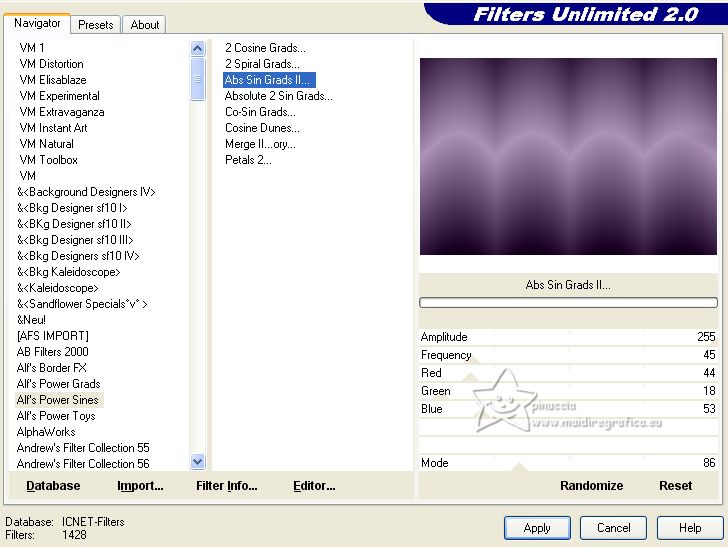Select the Alf's Border FX category
This screenshot has height=547, width=728.
pos(52,368)
